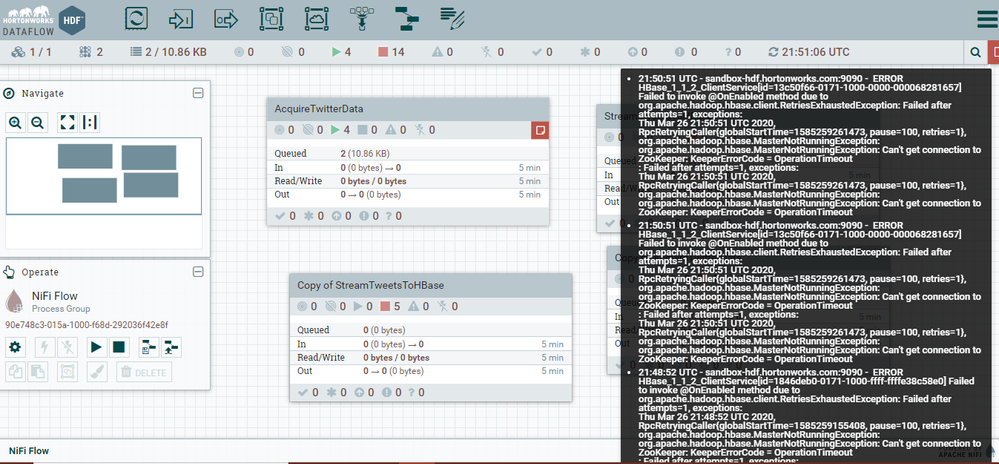Open the global hamburger menu
Screen dimensions: 999x464
[x=987, y=19]
